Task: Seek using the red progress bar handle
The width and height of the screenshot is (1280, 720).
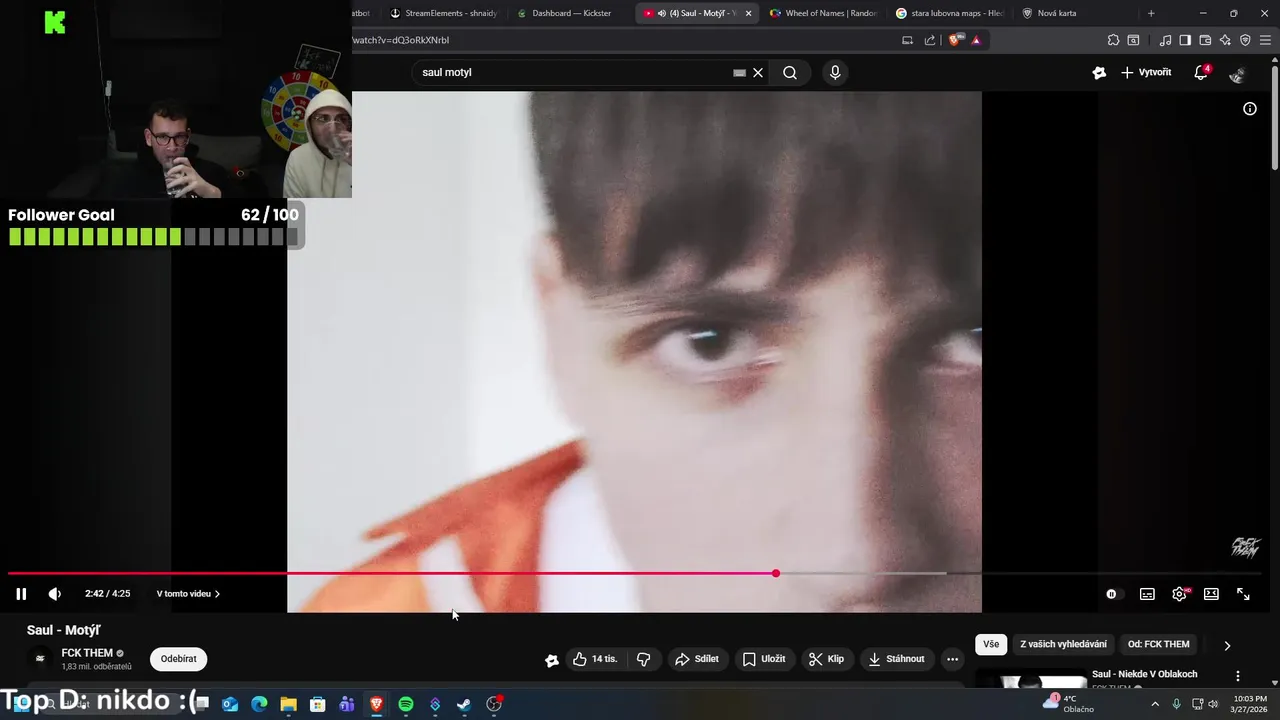Action: click(x=776, y=573)
